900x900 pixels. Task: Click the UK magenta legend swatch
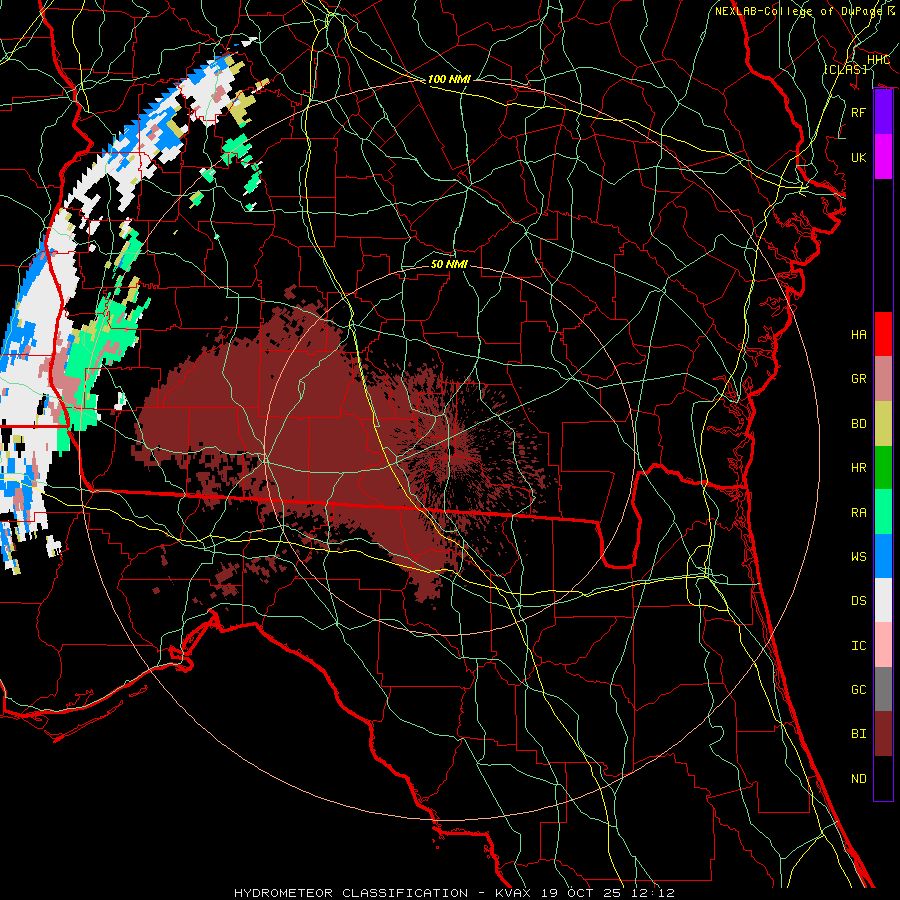pyautogui.click(x=883, y=157)
